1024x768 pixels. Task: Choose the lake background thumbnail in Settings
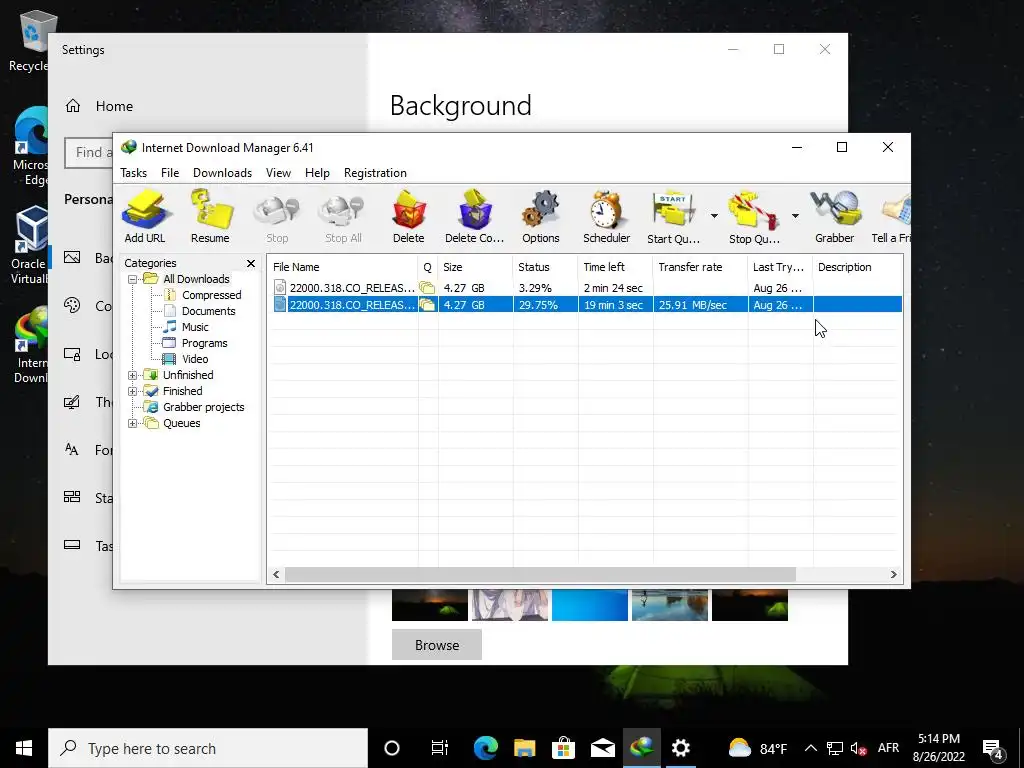point(669,605)
